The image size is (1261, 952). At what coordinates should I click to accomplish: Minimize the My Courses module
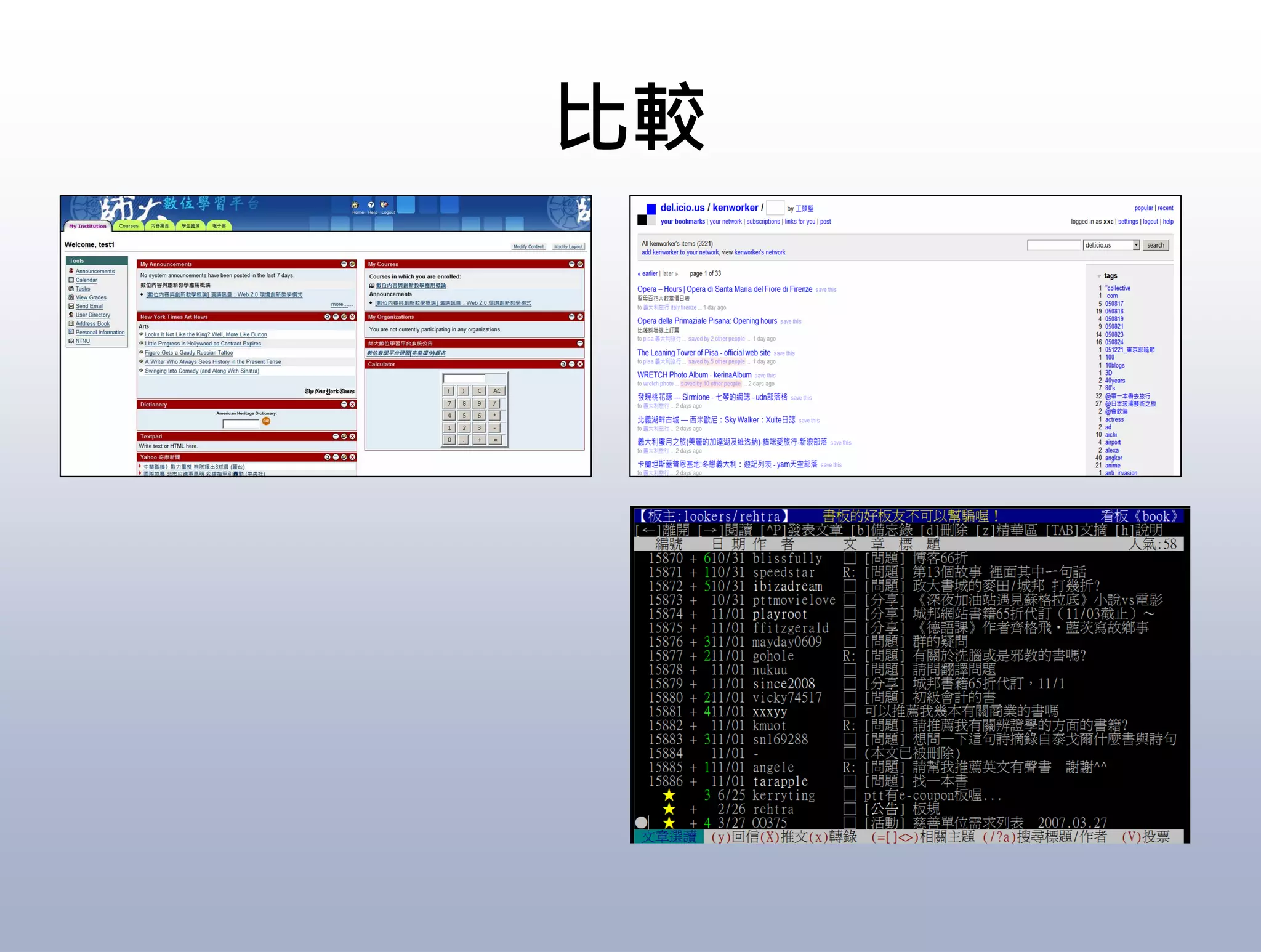click(571, 264)
